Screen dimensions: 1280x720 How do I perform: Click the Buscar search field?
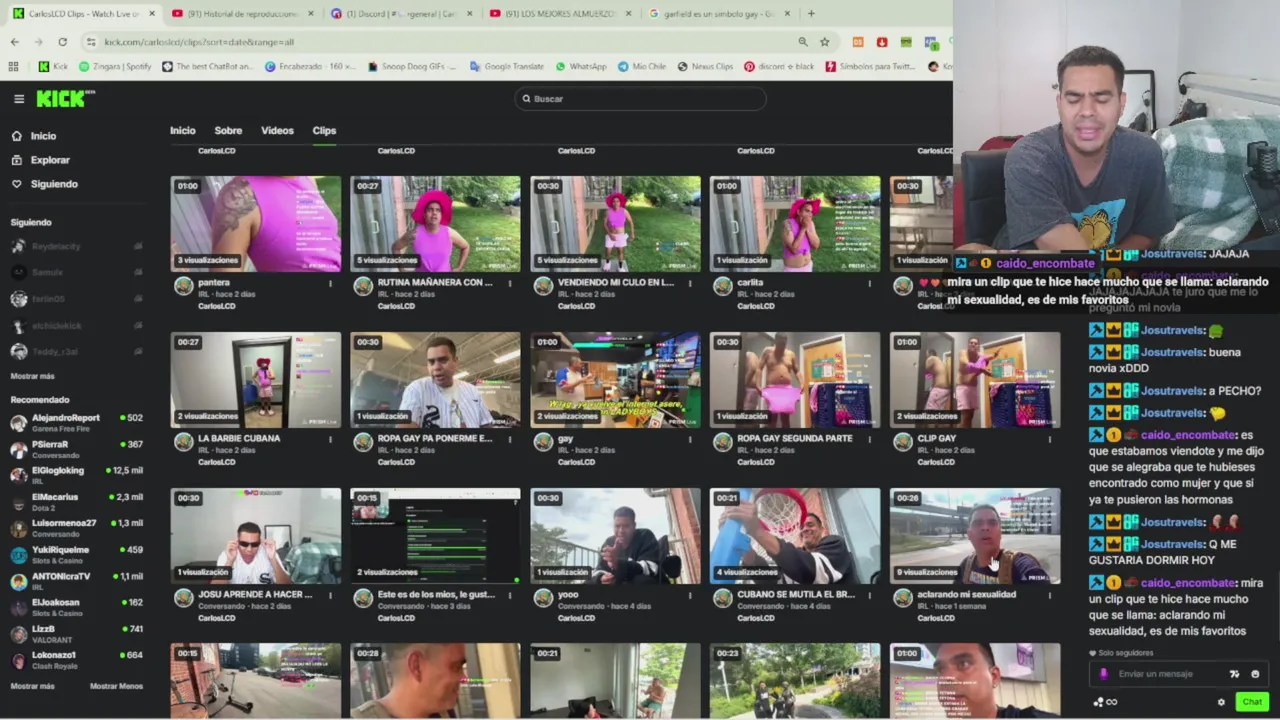click(640, 99)
